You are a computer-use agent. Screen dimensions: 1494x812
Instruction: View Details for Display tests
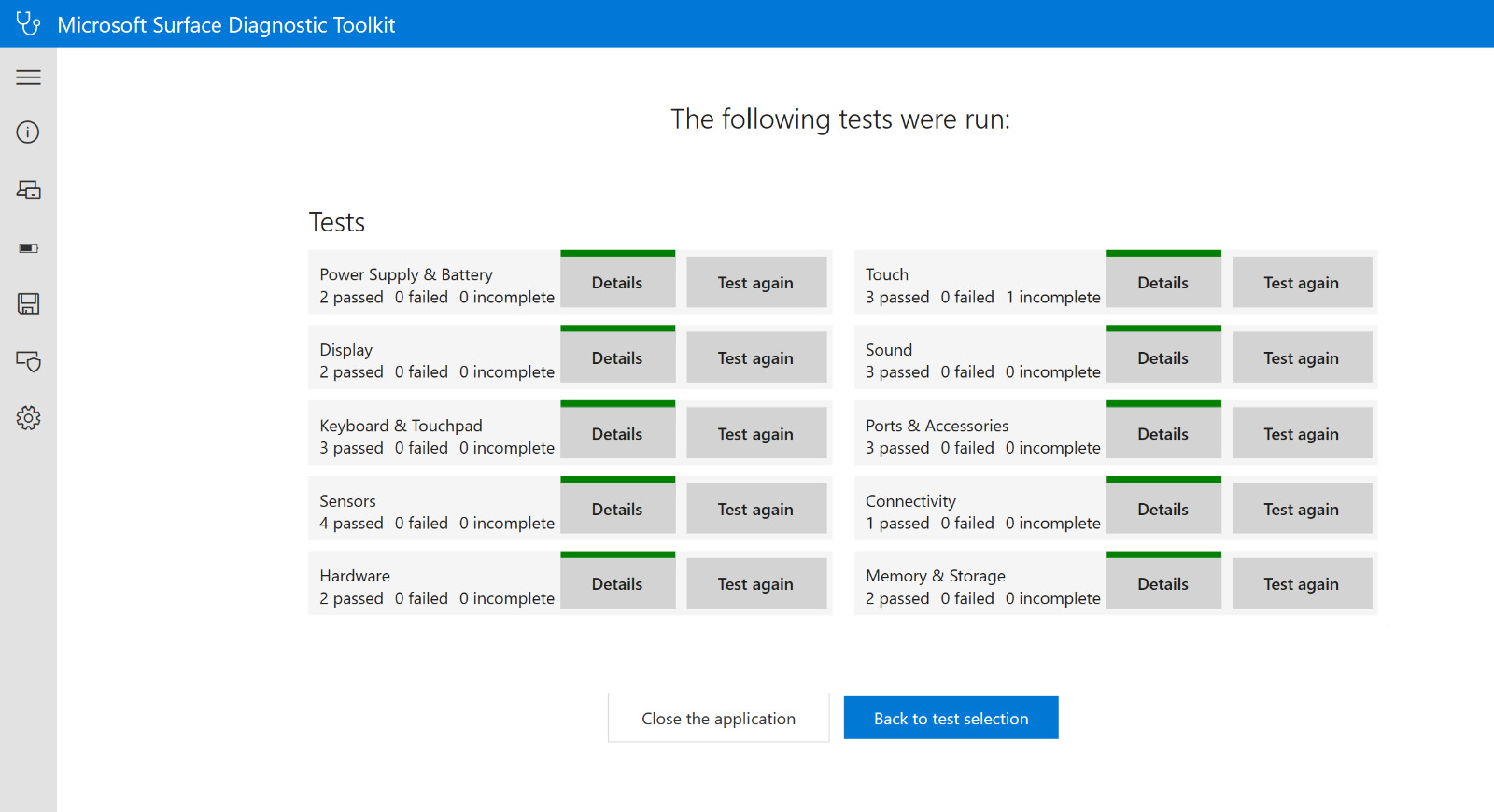(617, 358)
